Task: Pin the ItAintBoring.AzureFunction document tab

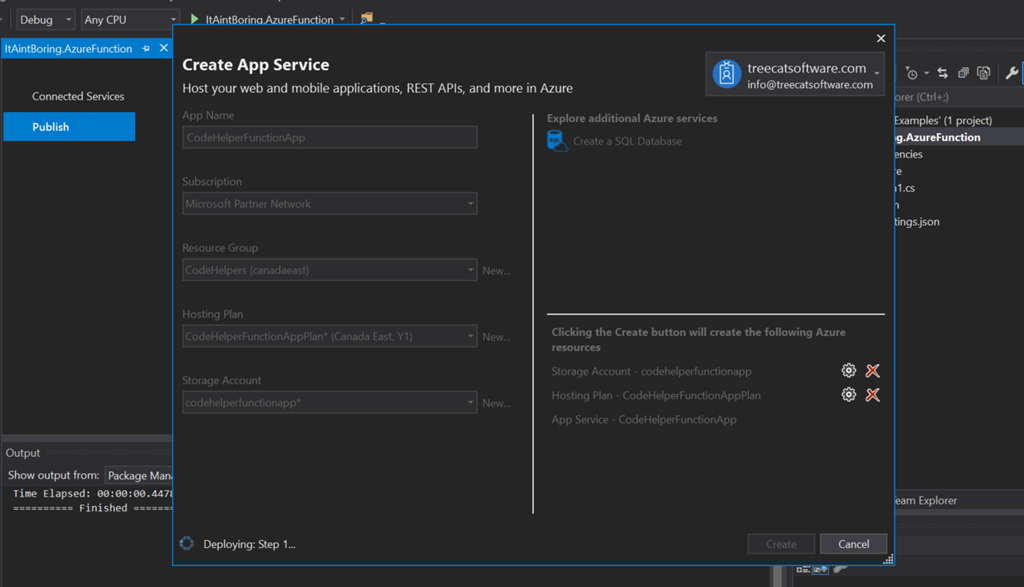Action: (146, 48)
